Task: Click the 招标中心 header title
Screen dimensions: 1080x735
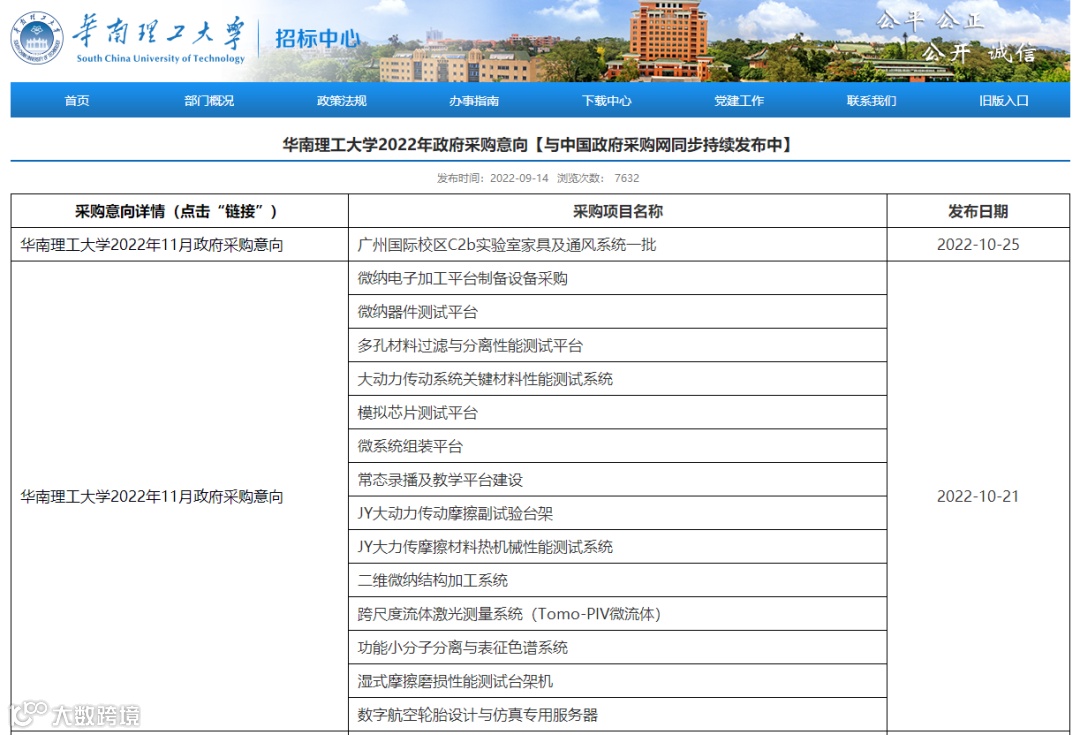Action: coord(318,39)
